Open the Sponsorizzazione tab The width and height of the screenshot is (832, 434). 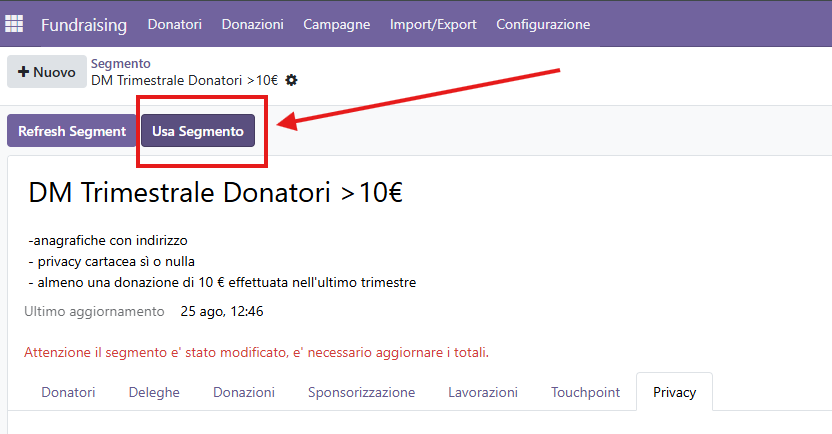coord(361,392)
